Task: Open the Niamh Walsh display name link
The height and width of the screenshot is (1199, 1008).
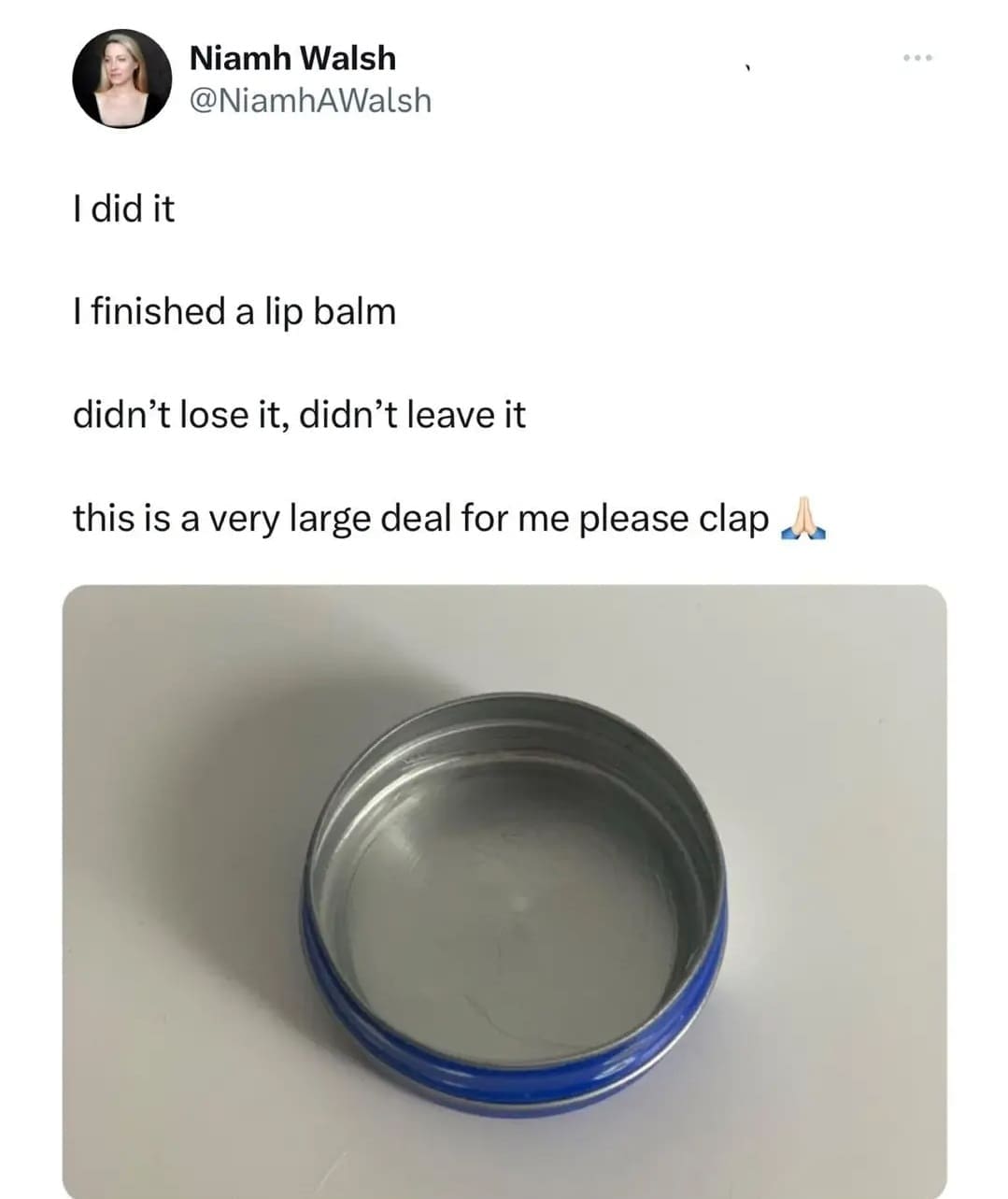Action: [x=292, y=58]
